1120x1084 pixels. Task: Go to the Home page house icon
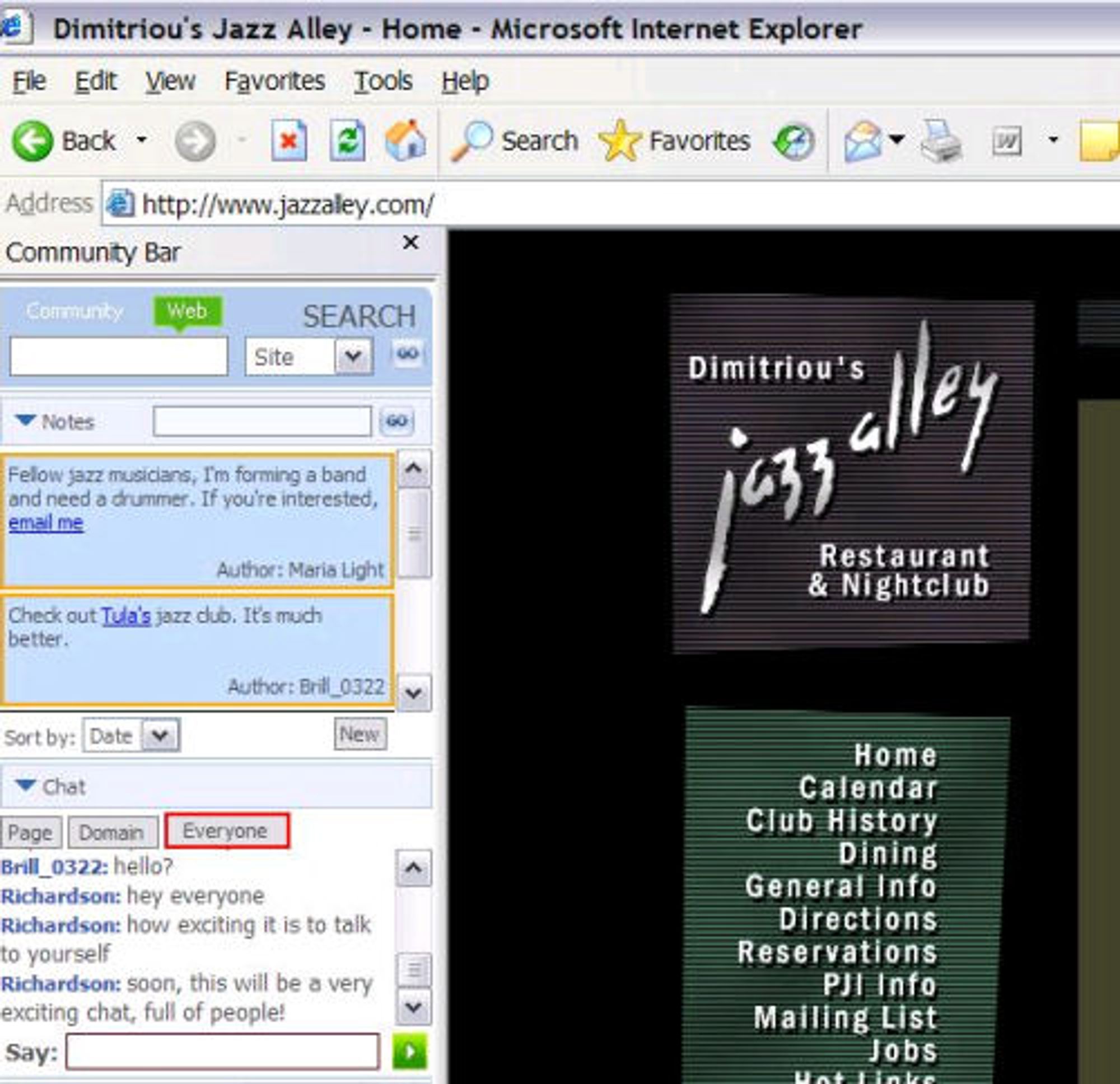point(405,141)
